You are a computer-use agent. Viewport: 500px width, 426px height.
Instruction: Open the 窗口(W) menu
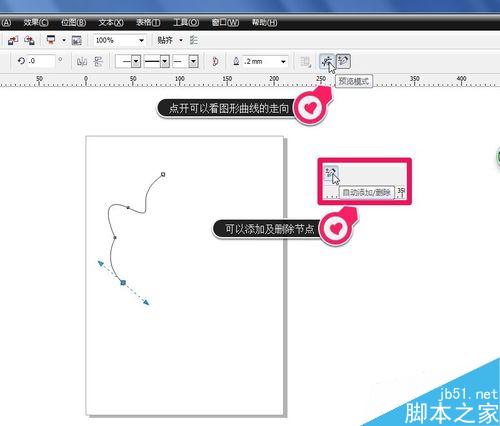pos(225,23)
